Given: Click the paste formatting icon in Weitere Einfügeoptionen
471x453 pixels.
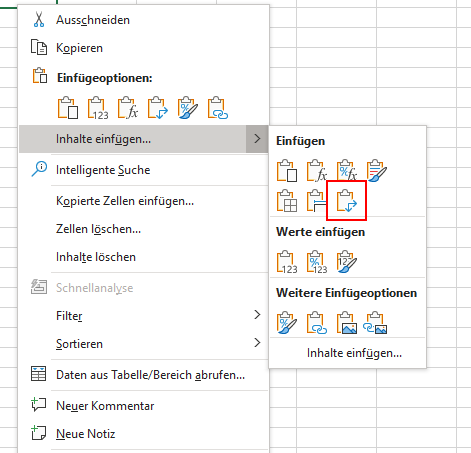Looking at the screenshot, I should (x=287, y=323).
